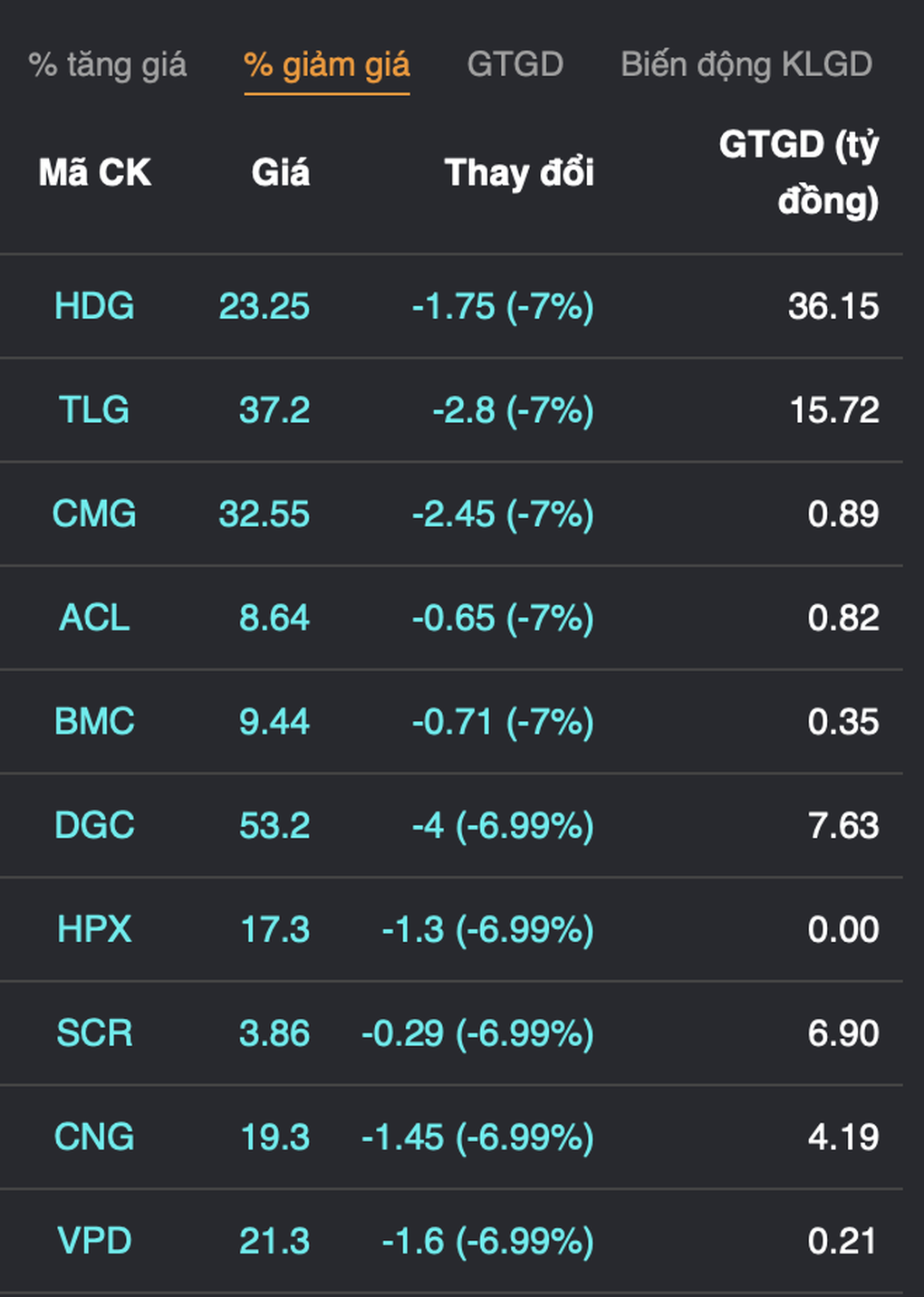Open the ACL stock ticker
The width and height of the screenshot is (924, 1297).
click(x=94, y=619)
